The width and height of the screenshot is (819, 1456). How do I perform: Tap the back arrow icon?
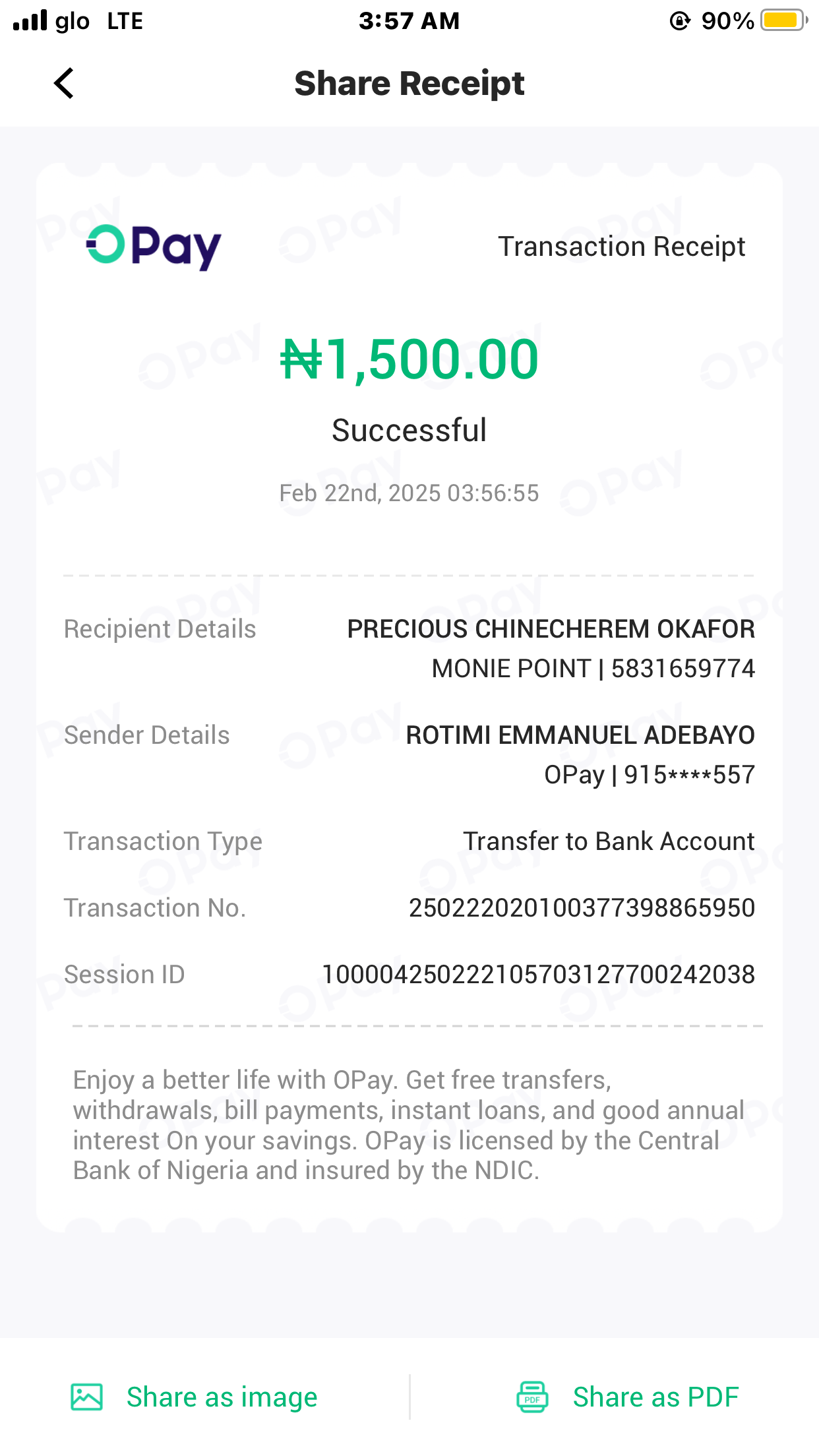click(x=64, y=84)
